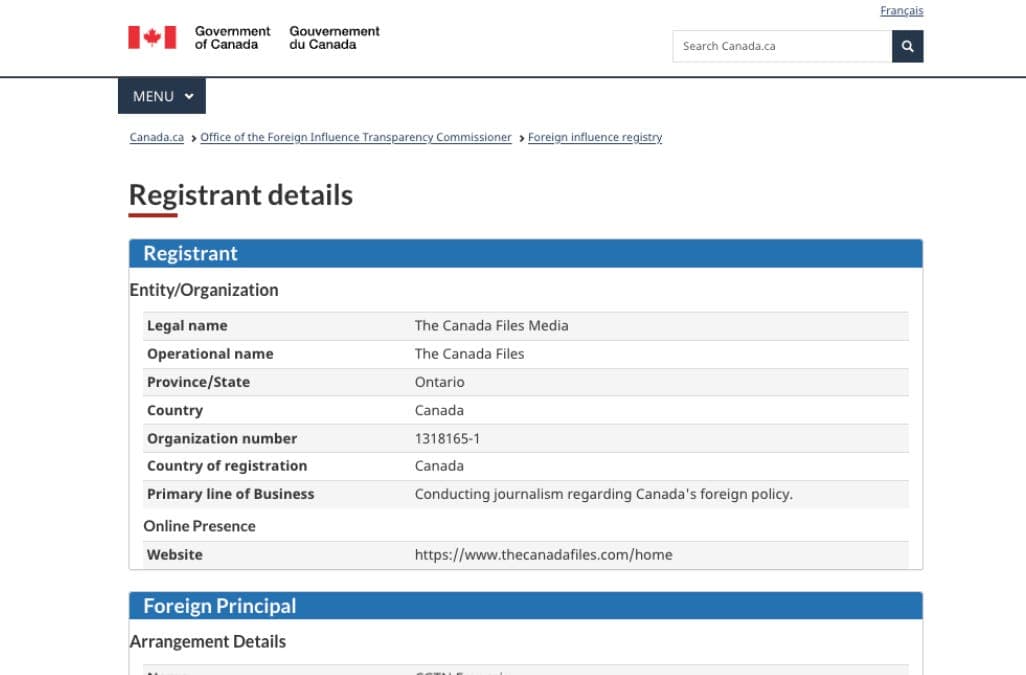Viewport: 1026px width, 675px height.
Task: Select the text The Canada Files Media
Action: click(491, 326)
